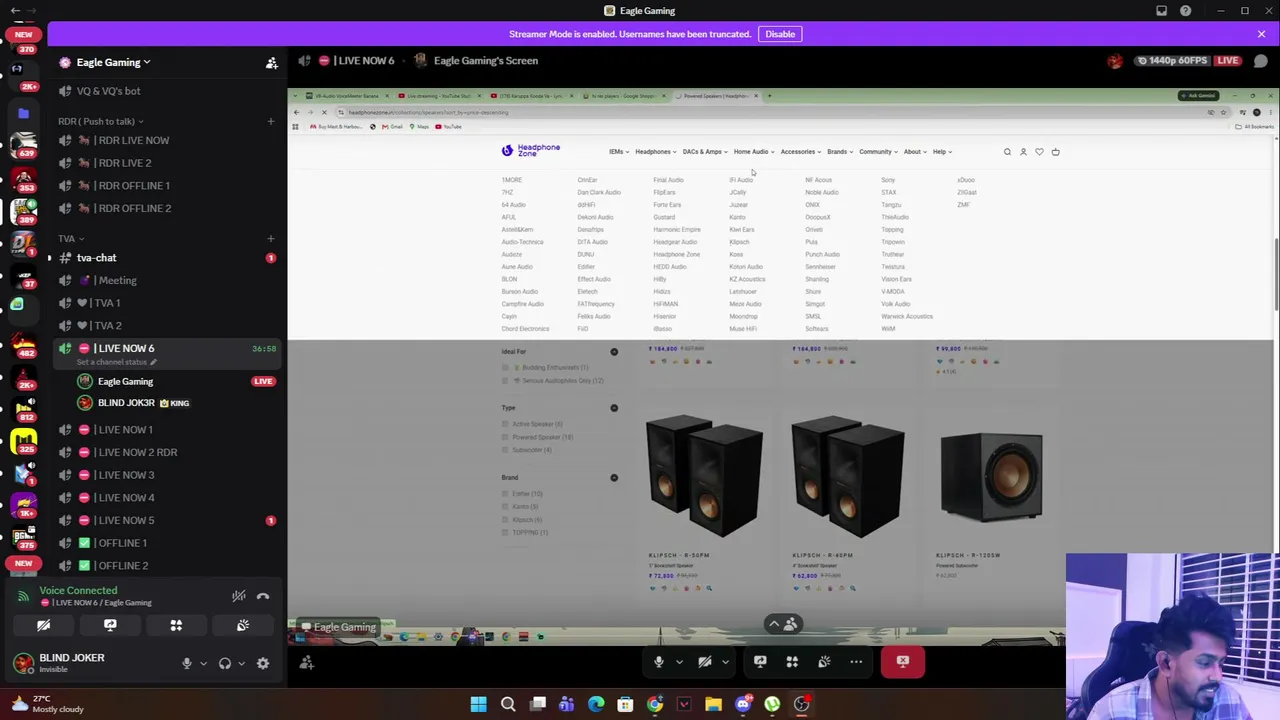Invite people to Eagle Gaming server
This screenshot has height=720, width=1280.
(271, 63)
